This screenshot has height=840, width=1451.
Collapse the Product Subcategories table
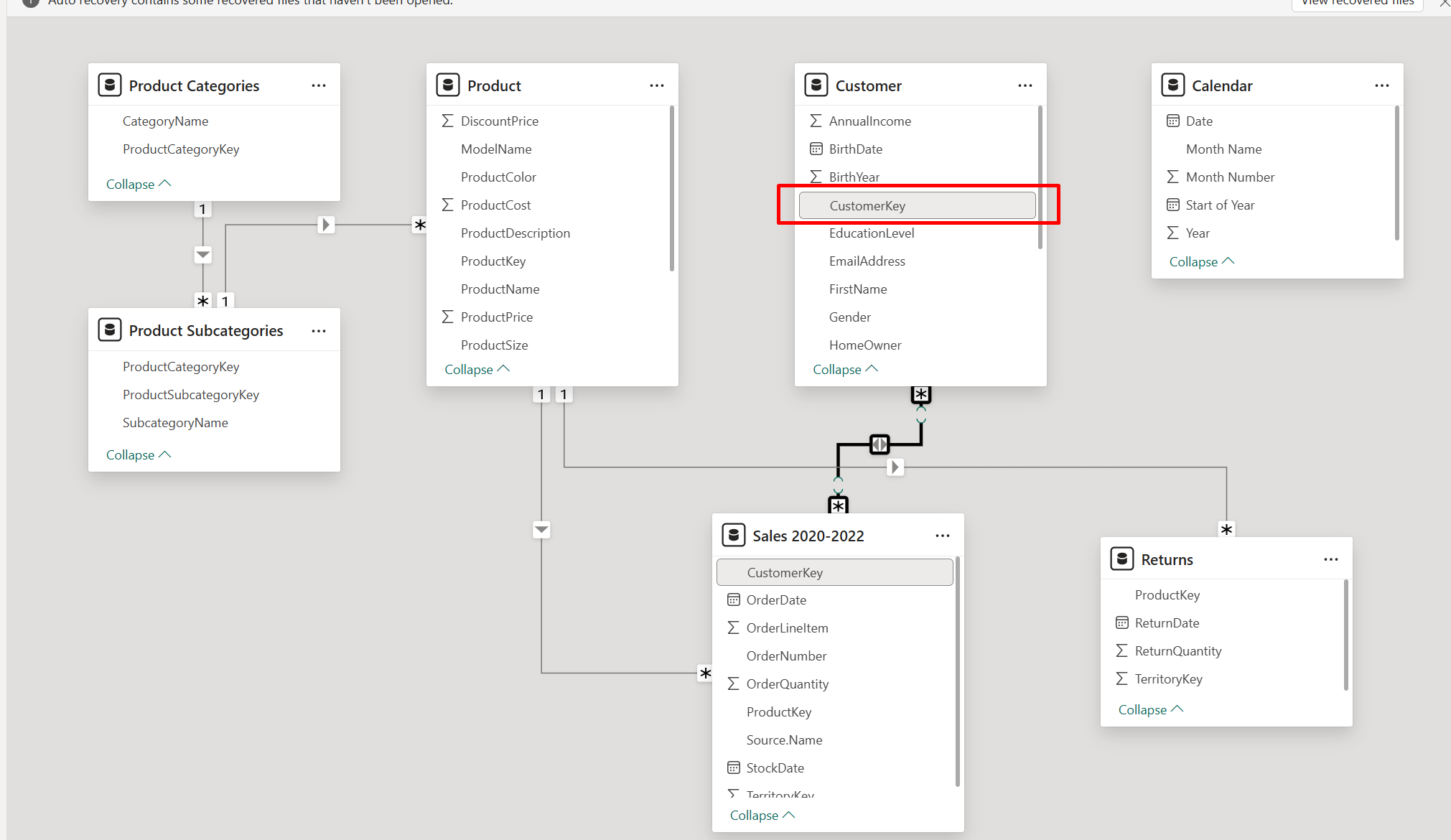point(138,454)
